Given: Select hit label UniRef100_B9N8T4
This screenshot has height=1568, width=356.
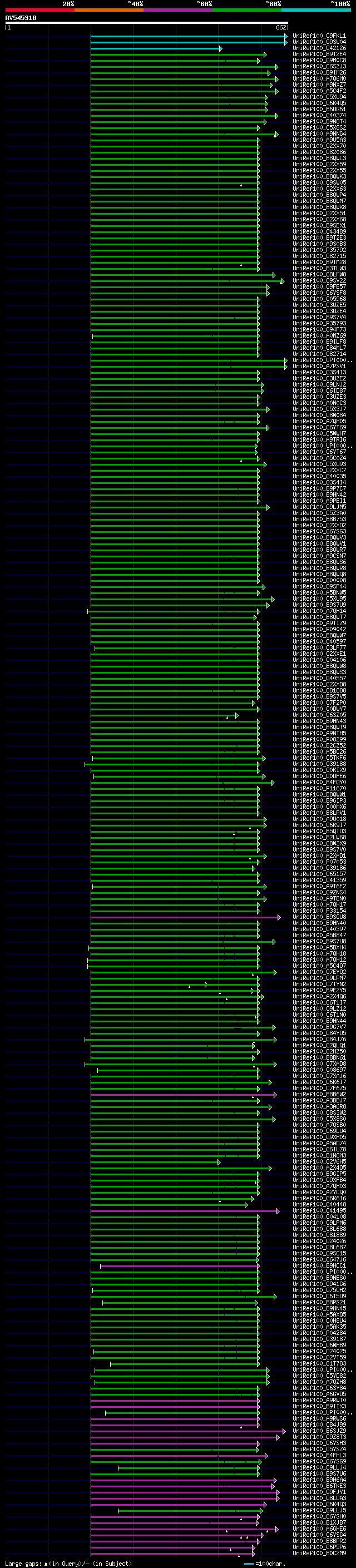Looking at the screenshot, I should 319,122.
